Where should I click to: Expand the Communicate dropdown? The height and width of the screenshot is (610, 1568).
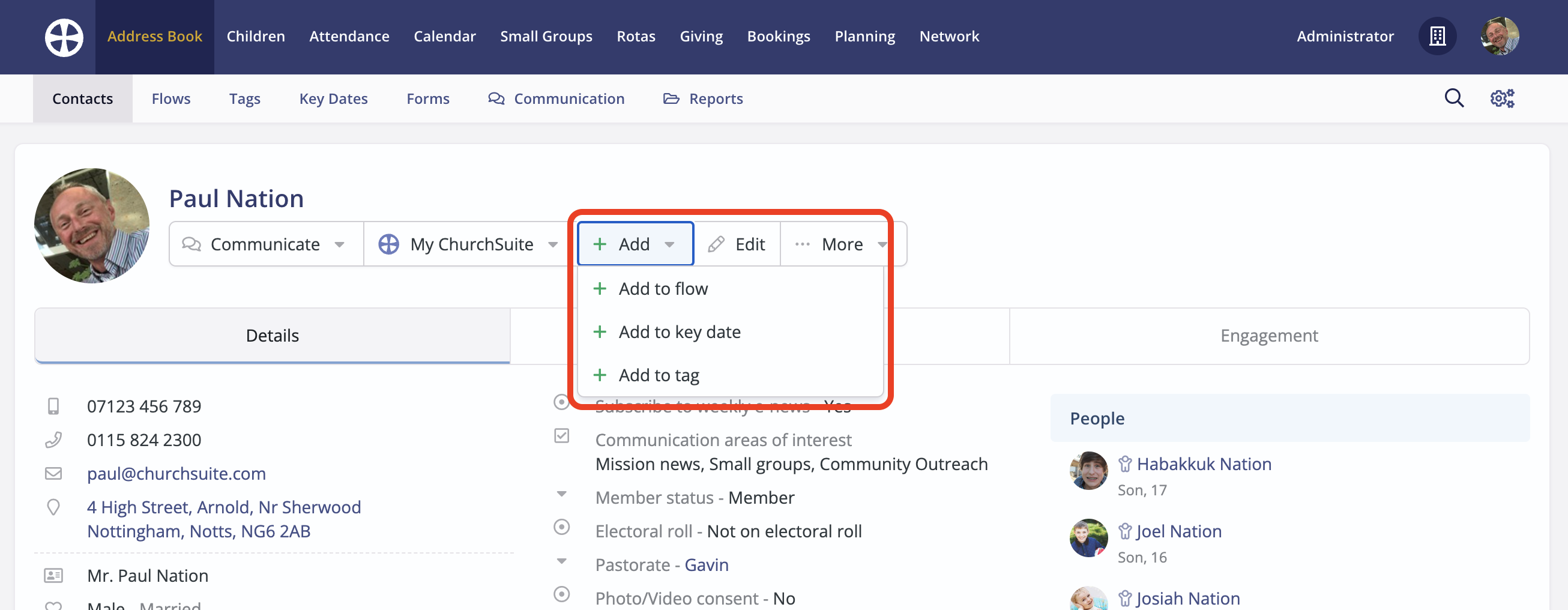click(x=265, y=244)
